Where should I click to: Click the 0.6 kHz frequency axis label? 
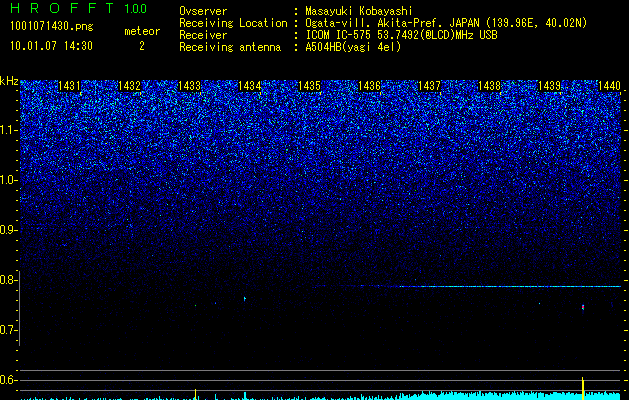(7, 380)
